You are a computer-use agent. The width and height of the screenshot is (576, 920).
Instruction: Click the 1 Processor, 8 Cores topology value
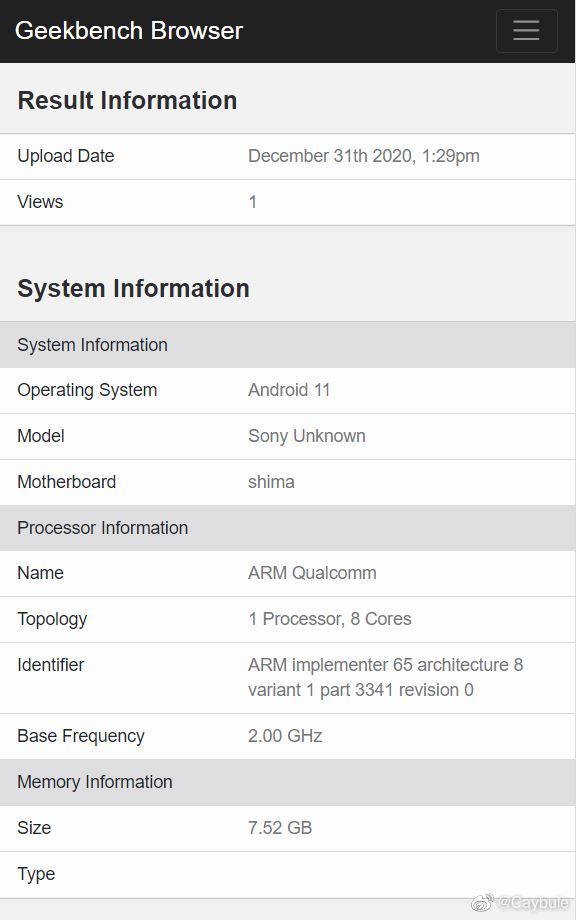(330, 619)
